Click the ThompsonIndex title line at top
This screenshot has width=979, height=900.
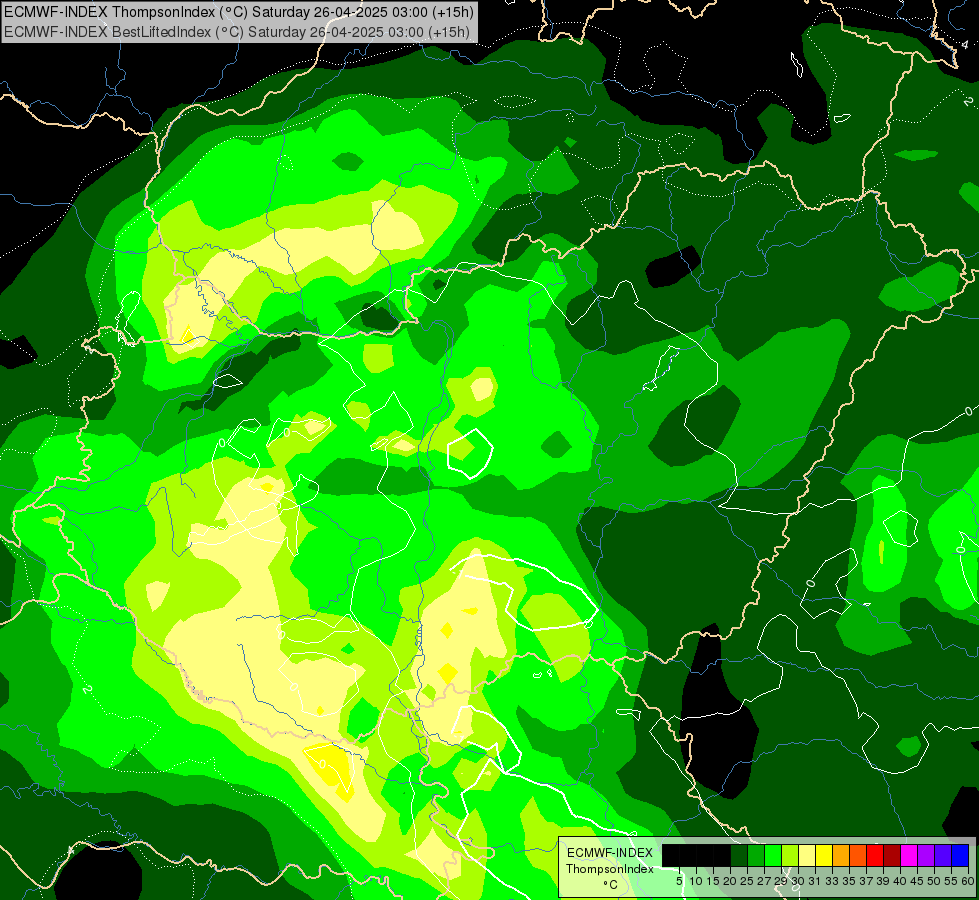click(x=239, y=12)
